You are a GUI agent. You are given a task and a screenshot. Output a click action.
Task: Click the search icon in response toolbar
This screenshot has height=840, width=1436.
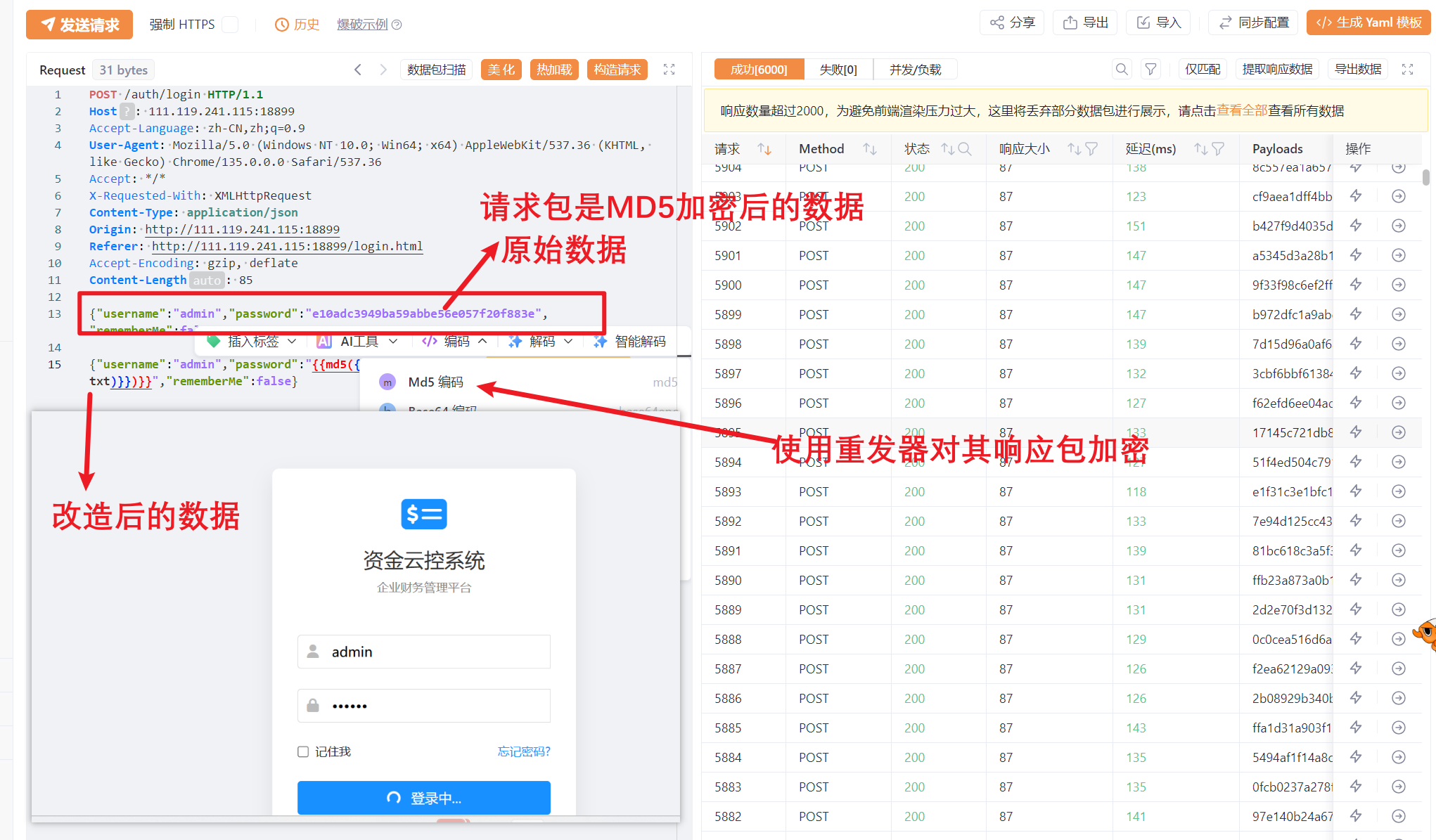pyautogui.click(x=1122, y=69)
